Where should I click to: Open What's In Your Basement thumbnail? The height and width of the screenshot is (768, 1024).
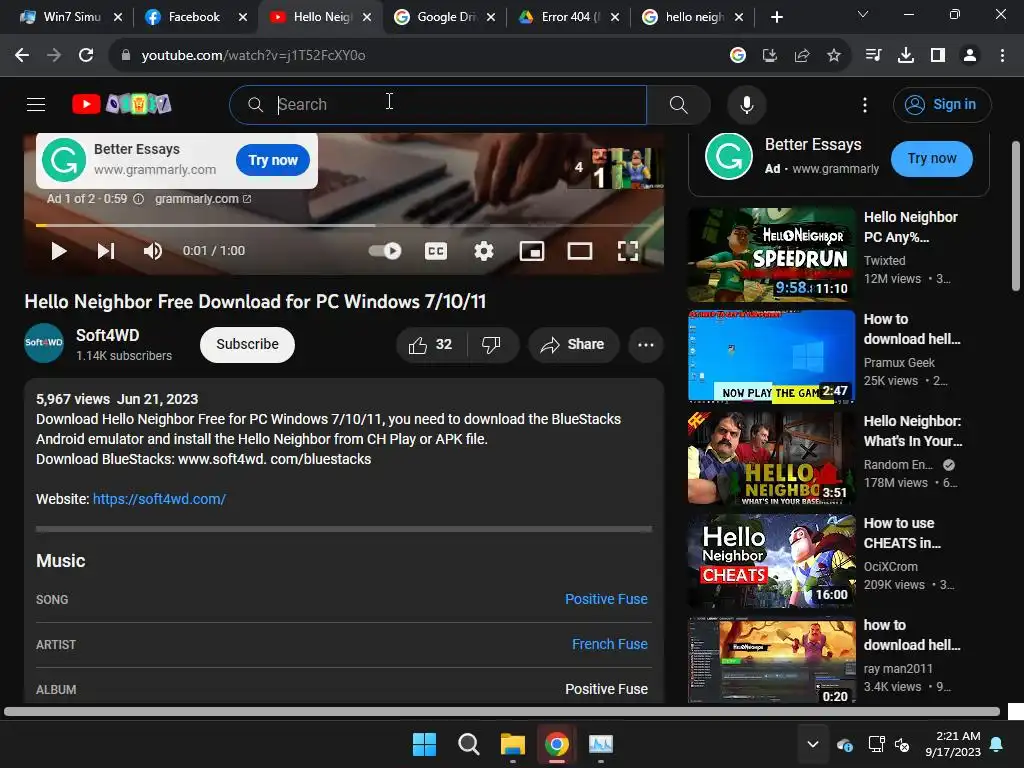tap(771, 458)
